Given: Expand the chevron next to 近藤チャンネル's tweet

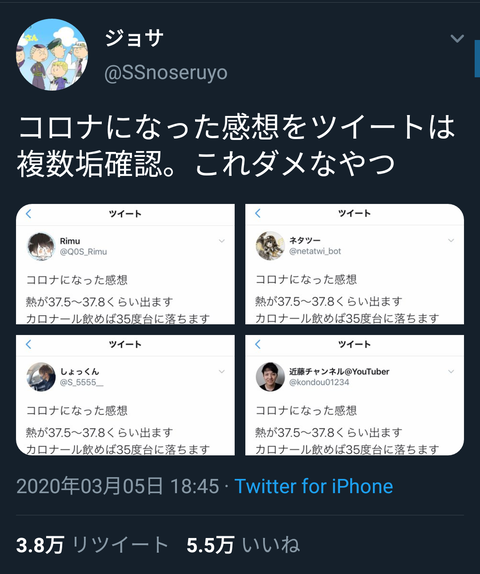Looking at the screenshot, I should [x=451, y=371].
